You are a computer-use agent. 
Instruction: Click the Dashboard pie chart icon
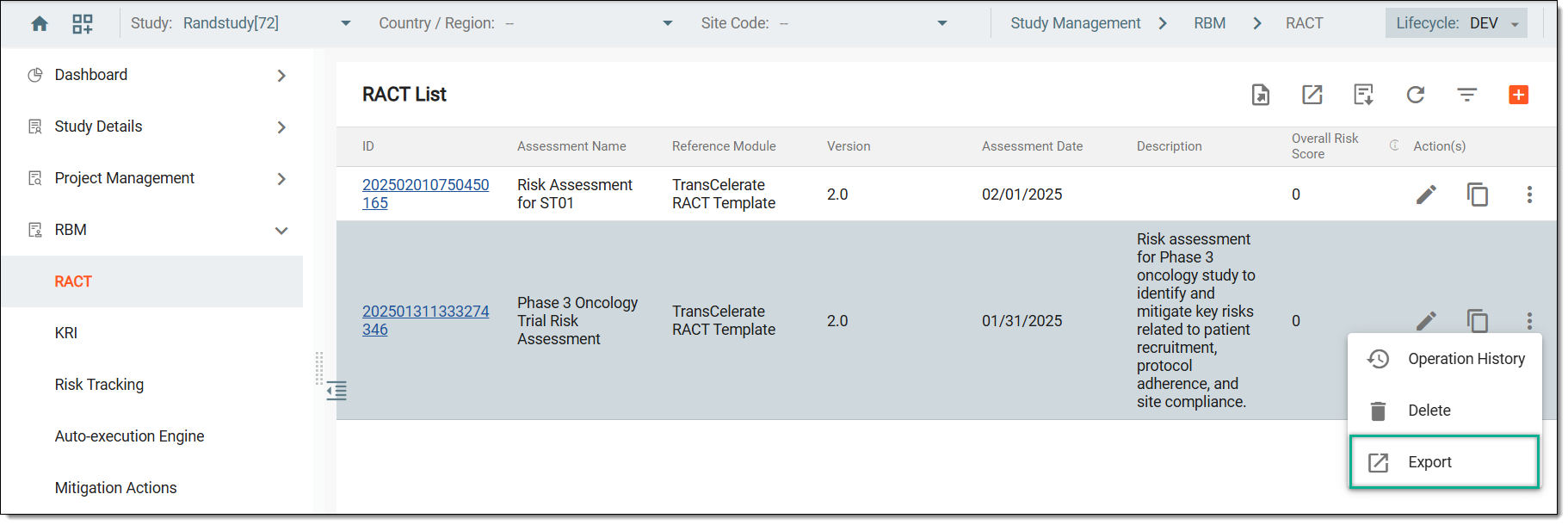pos(35,75)
